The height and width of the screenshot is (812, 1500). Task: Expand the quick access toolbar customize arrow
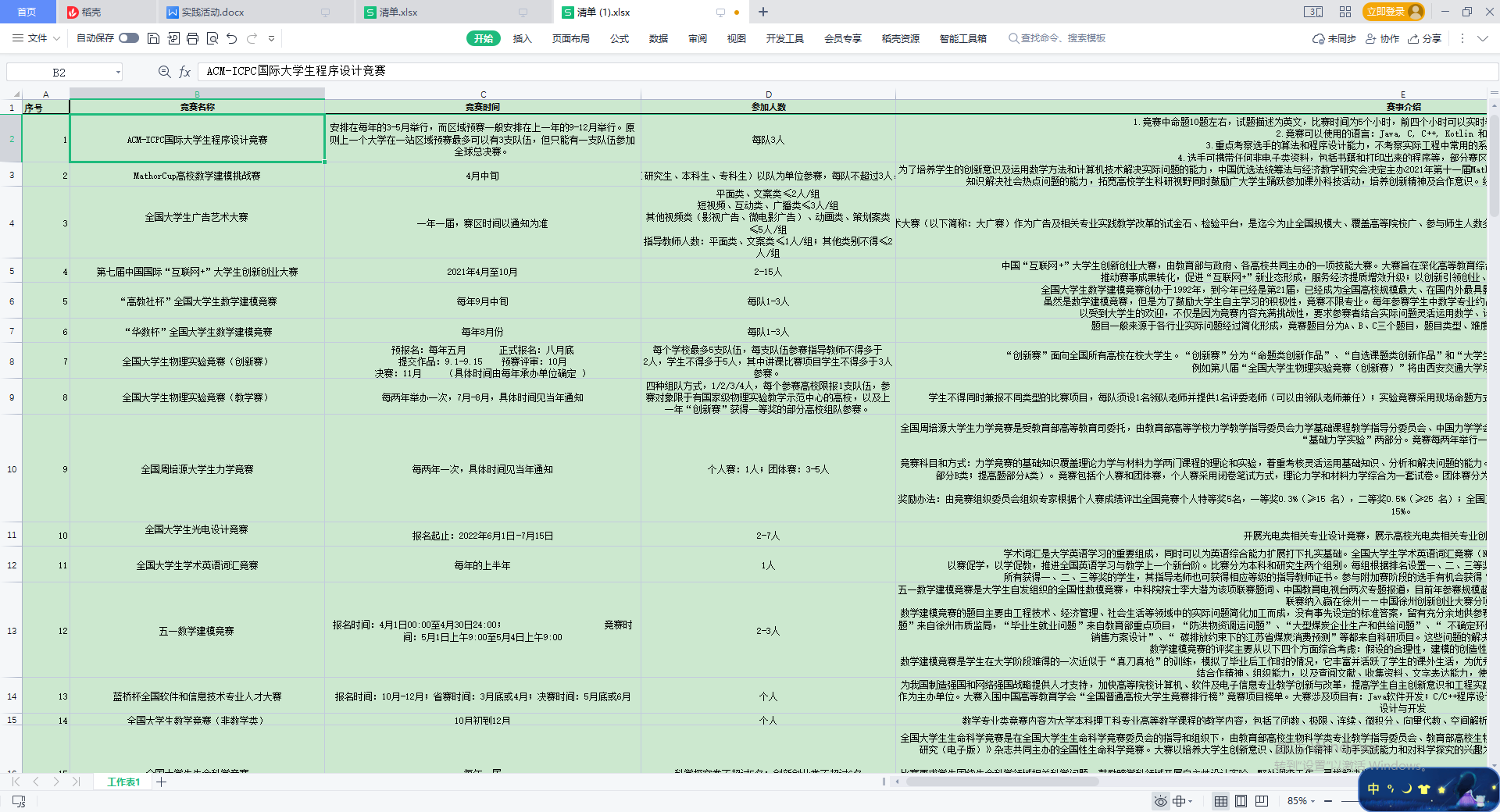tap(271, 38)
